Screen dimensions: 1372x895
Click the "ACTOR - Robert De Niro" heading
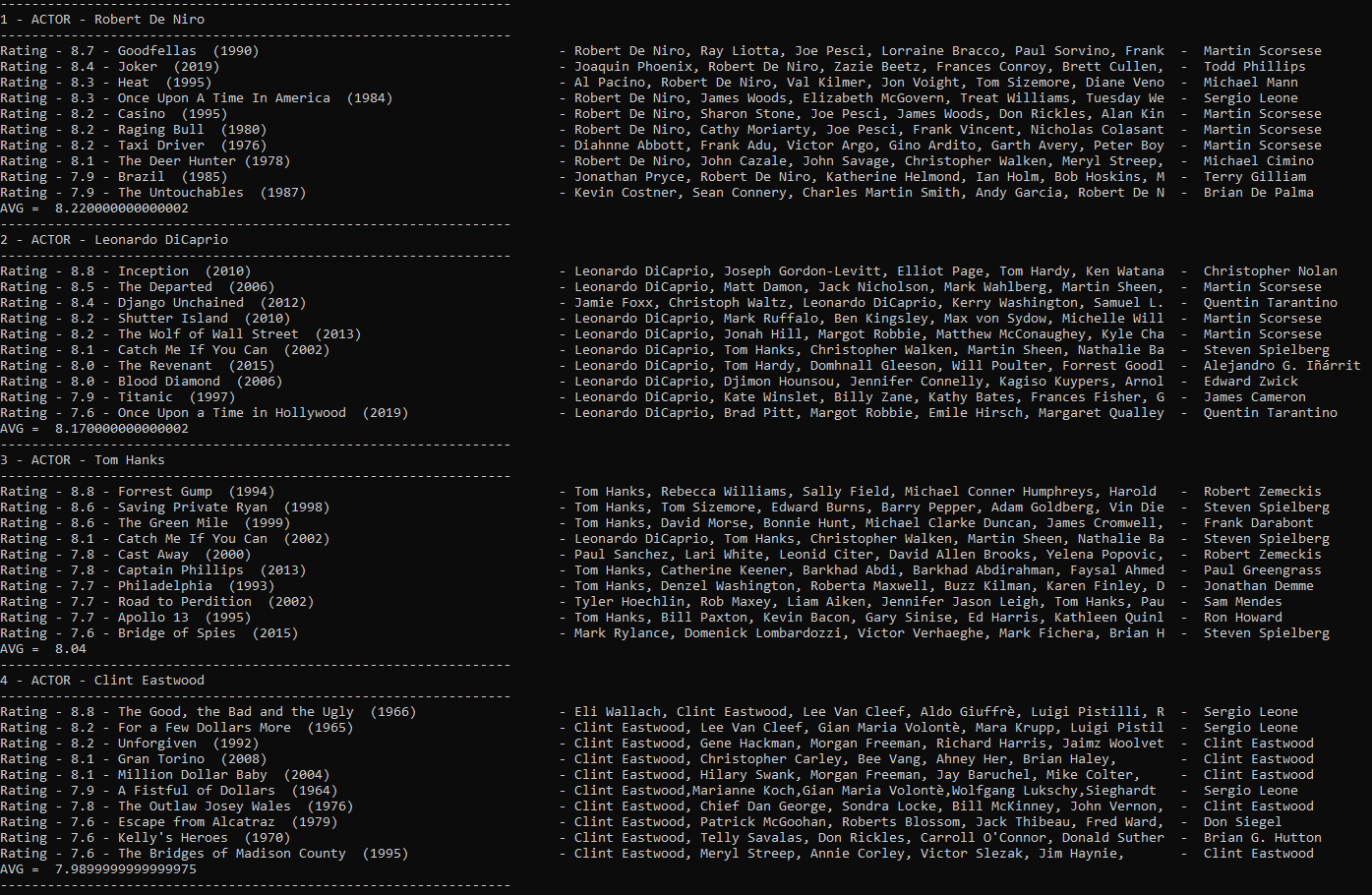coord(118,20)
